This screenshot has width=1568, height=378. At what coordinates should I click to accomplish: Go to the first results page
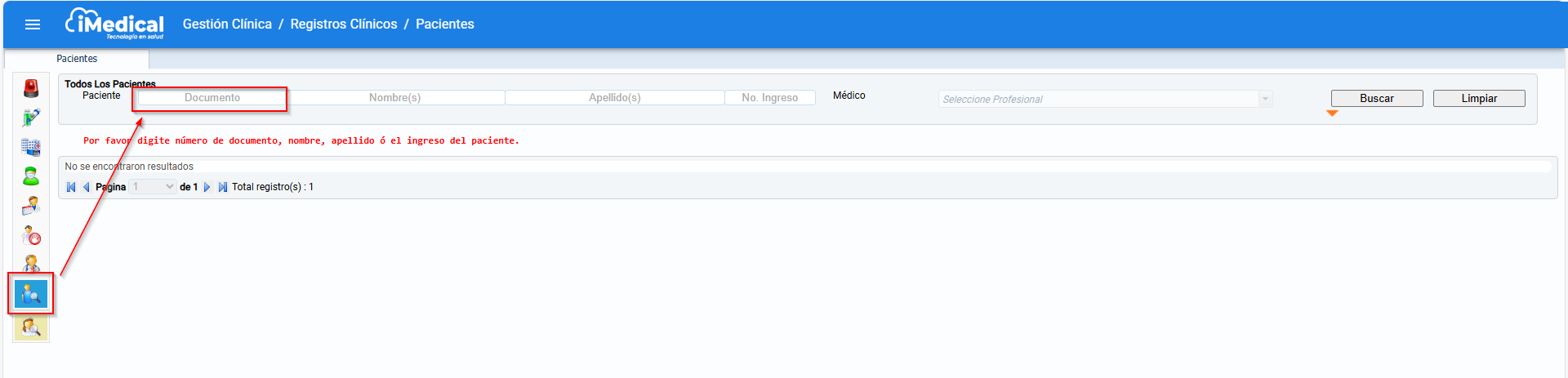point(71,187)
